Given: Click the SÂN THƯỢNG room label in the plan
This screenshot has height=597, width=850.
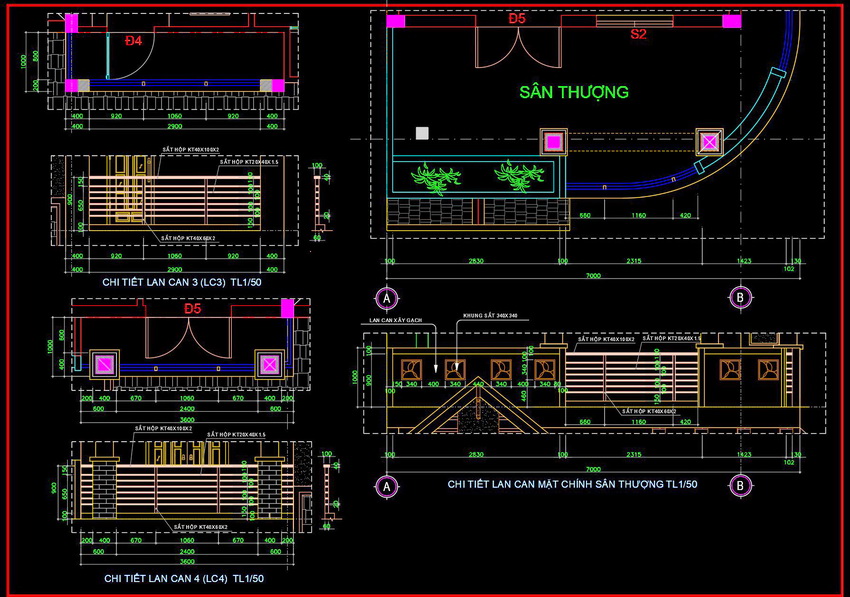Looking at the screenshot, I should point(574,92).
